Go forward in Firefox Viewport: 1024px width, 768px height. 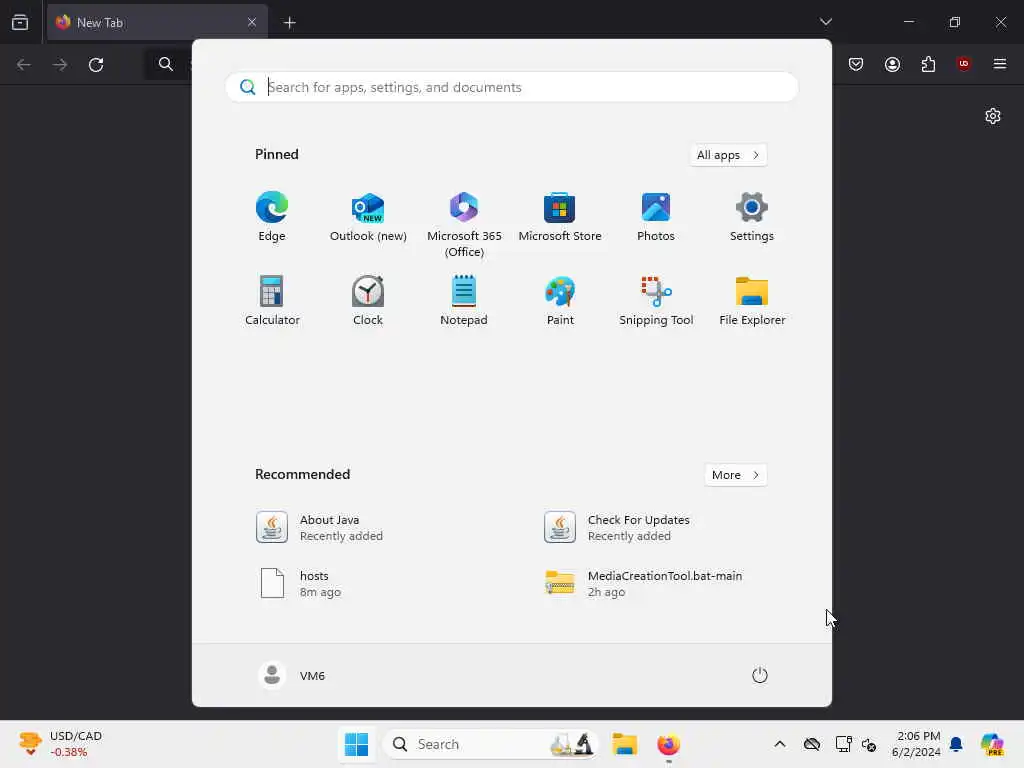pos(60,65)
